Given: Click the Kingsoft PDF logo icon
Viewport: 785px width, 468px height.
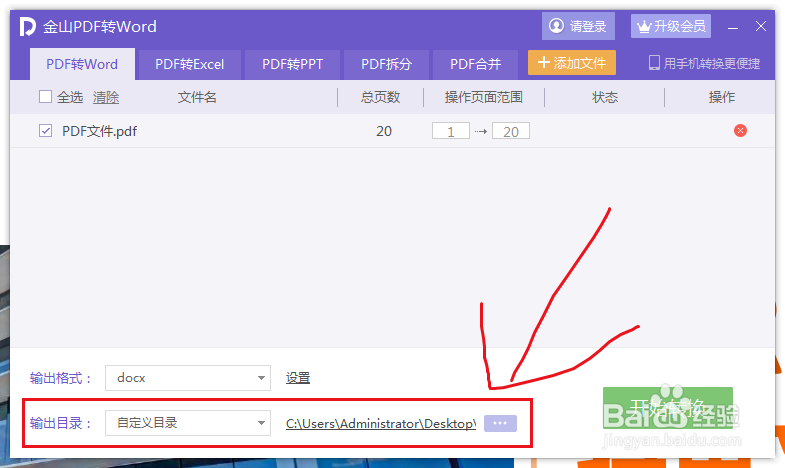Looking at the screenshot, I should pyautogui.click(x=28, y=27).
